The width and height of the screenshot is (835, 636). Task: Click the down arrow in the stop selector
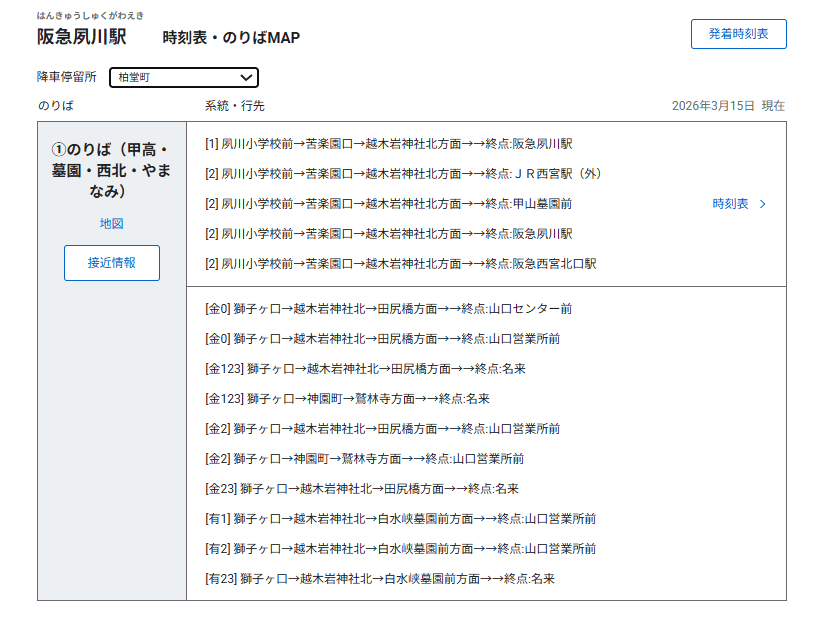[x=246, y=77]
